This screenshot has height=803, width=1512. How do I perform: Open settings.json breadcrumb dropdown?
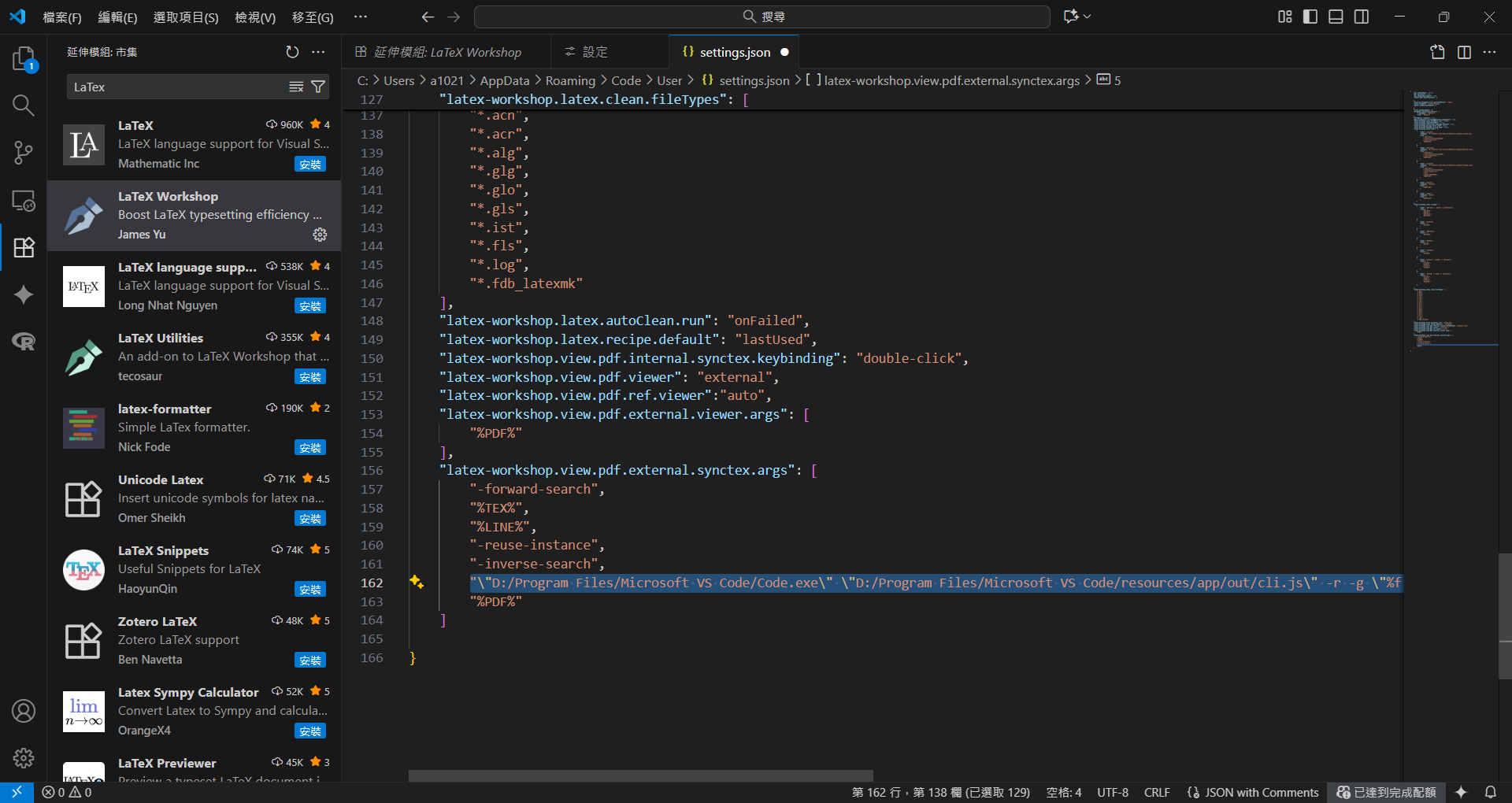(745, 80)
